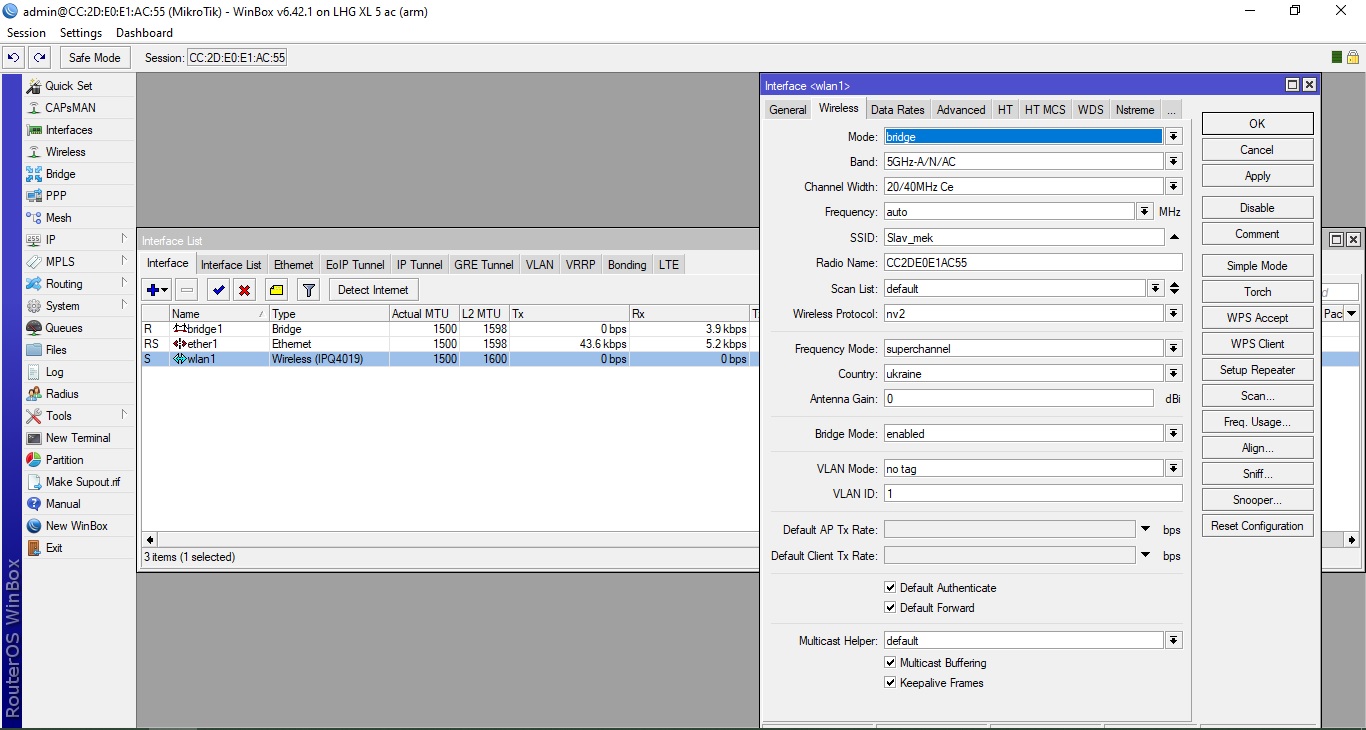1366x730 pixels.
Task: Click Make Supout.rif in sidebar
Action: coord(83,482)
